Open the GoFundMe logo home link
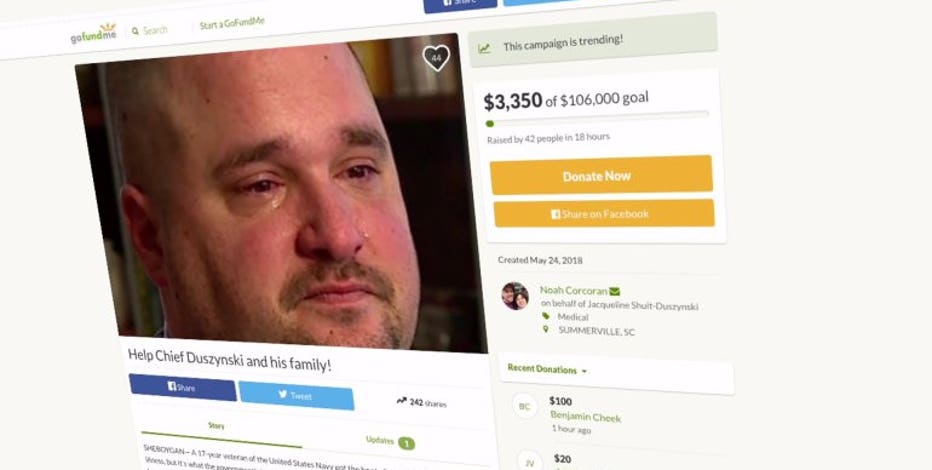 [93, 34]
